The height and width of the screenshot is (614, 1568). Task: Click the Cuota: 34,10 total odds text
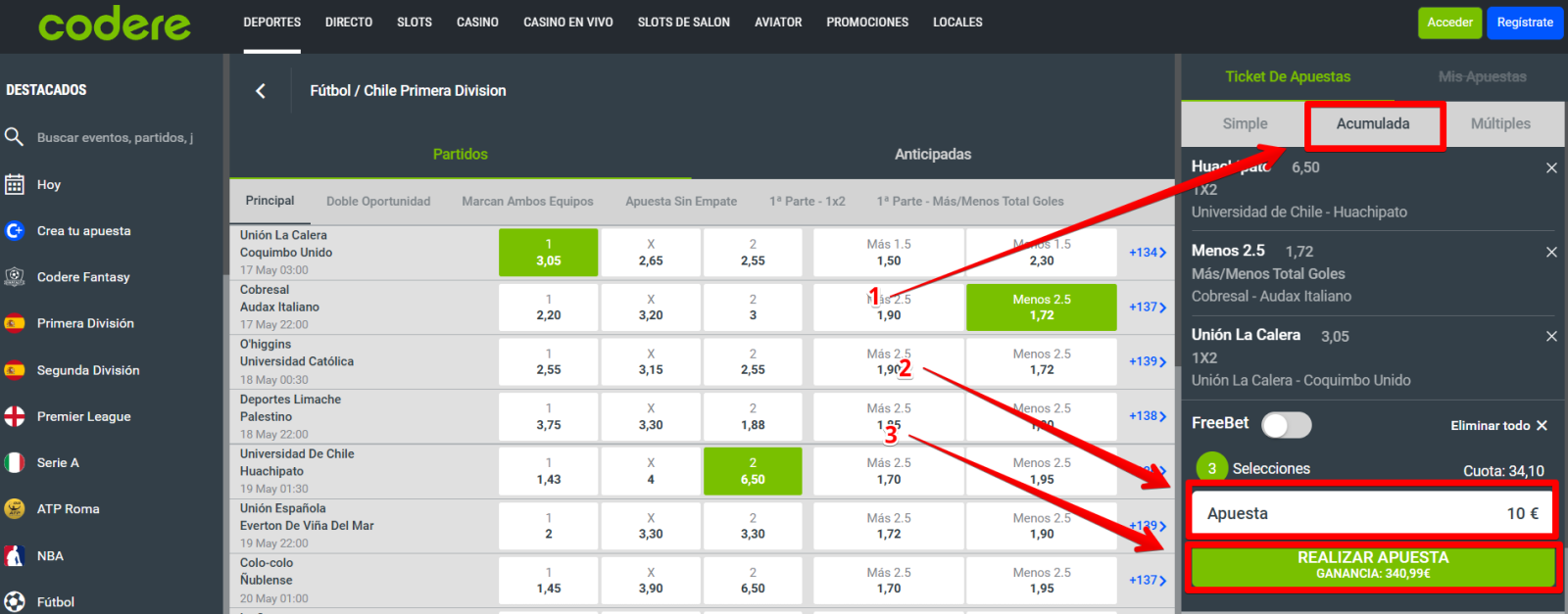click(x=1503, y=471)
